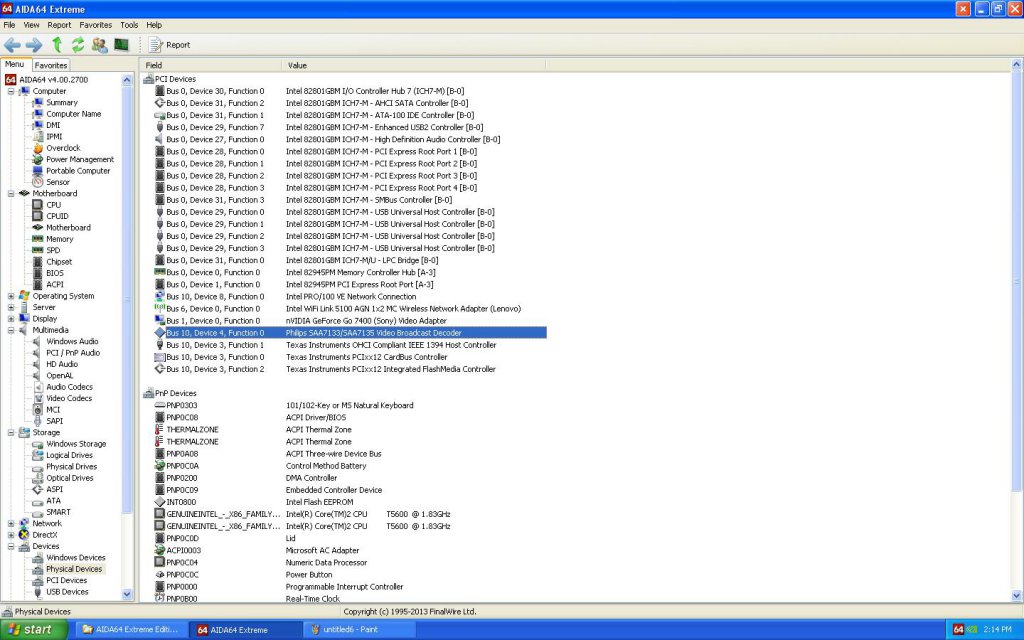The width and height of the screenshot is (1024, 640).
Task: Click the USB Devices tree icon
Action: point(37,592)
